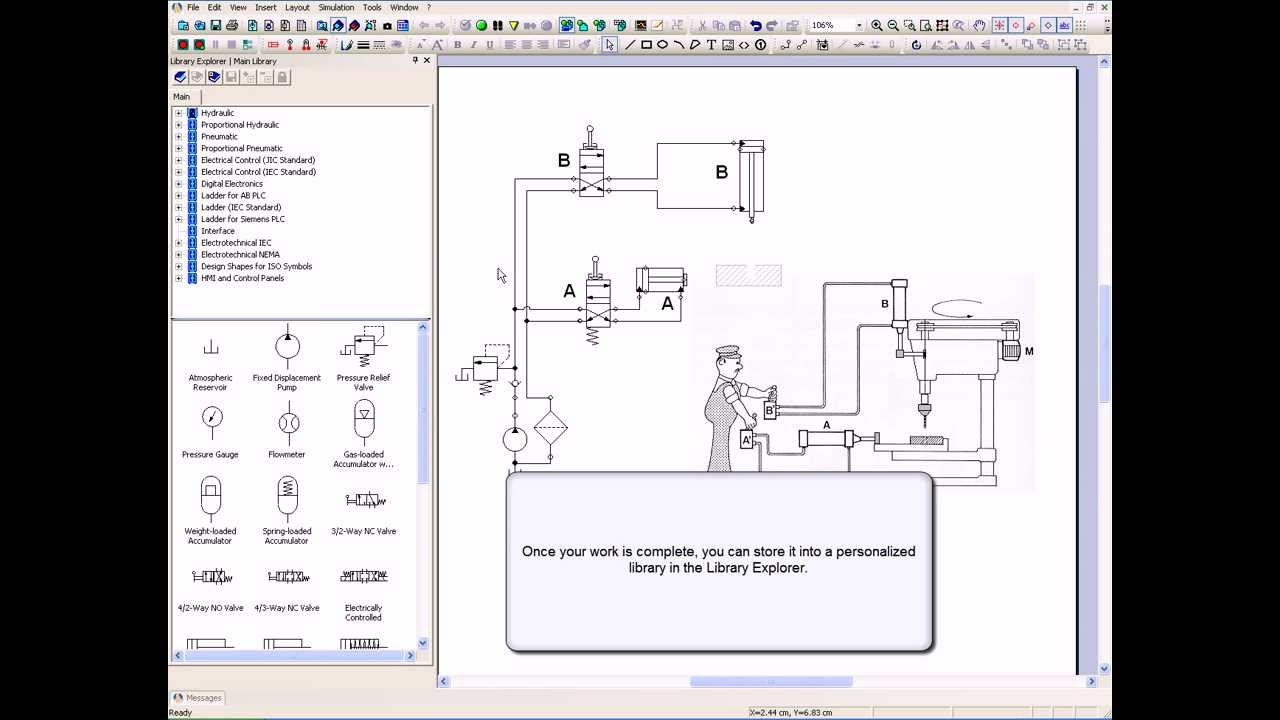Start simulation with green circle button
This screenshot has width=1280, height=720.
point(481,25)
